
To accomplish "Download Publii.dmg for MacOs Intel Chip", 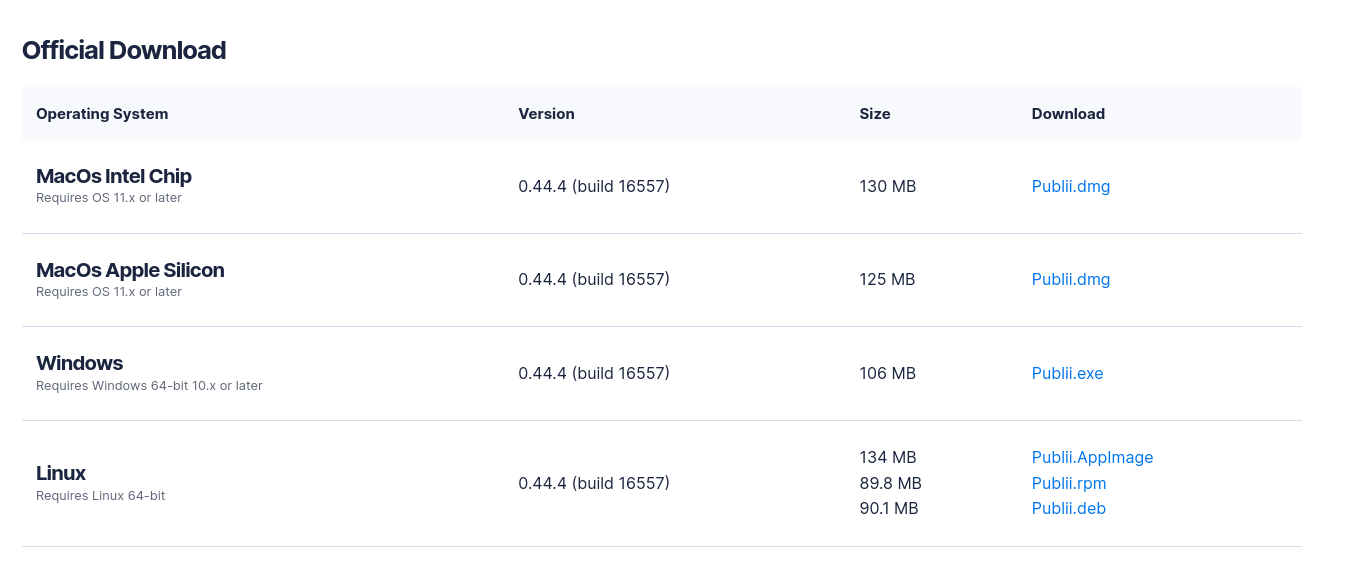I will pos(1070,186).
